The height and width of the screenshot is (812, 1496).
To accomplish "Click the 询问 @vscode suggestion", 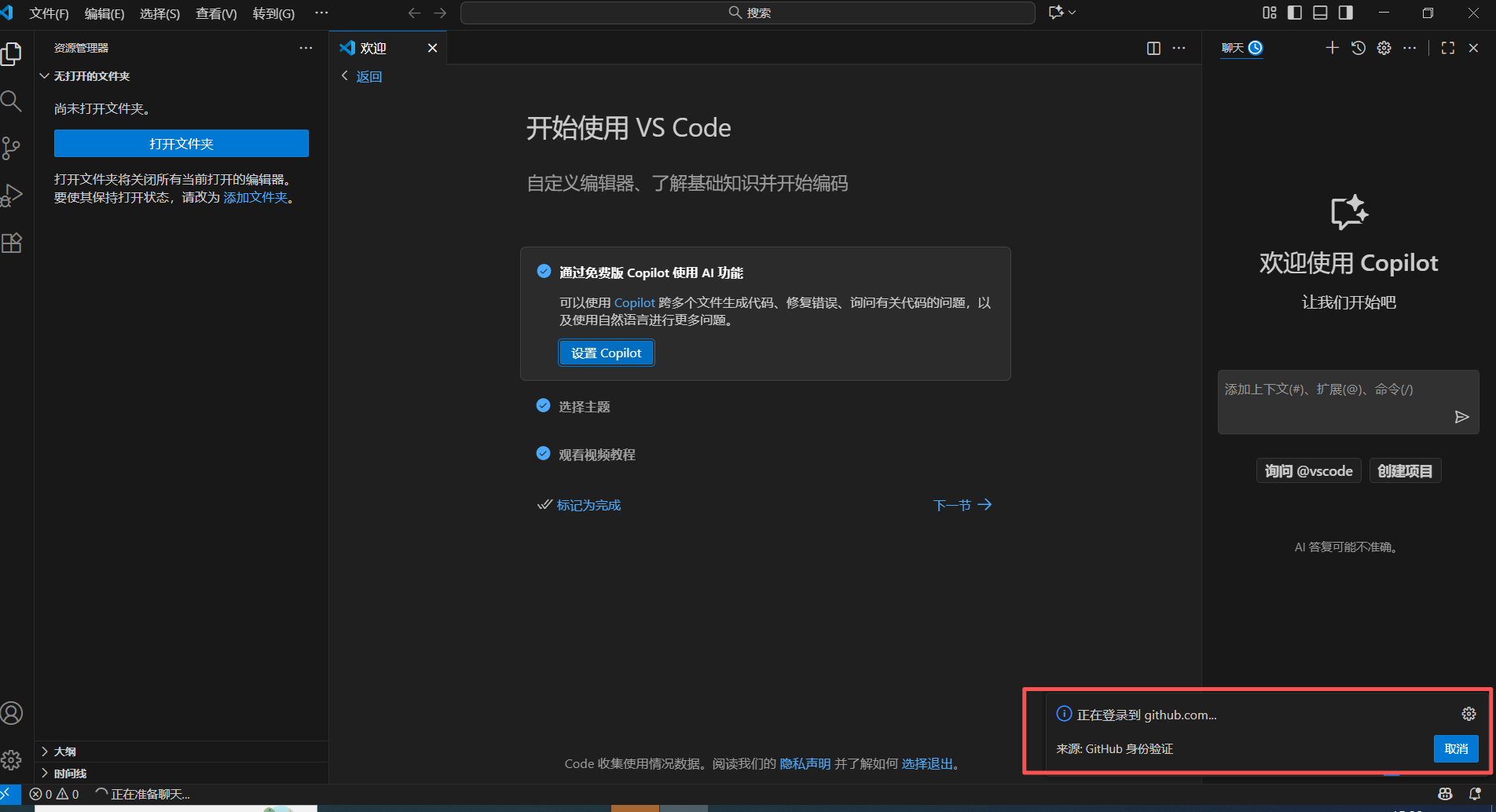I will pos(1308,470).
